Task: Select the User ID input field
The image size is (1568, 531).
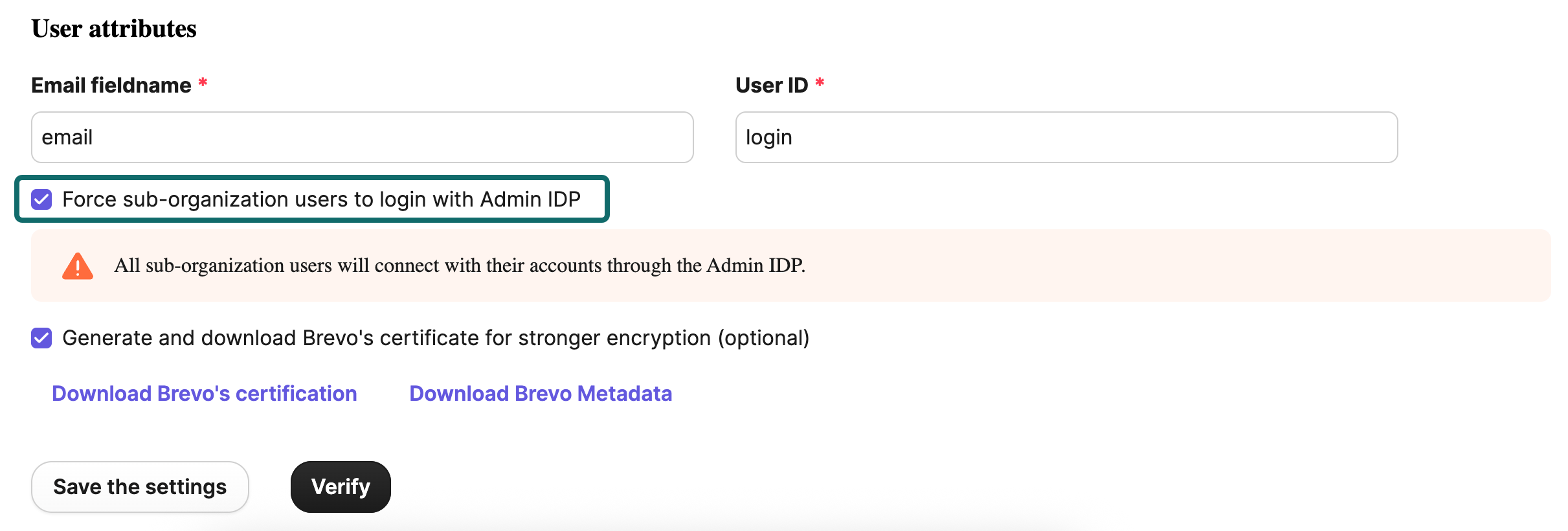Action: tap(1066, 137)
